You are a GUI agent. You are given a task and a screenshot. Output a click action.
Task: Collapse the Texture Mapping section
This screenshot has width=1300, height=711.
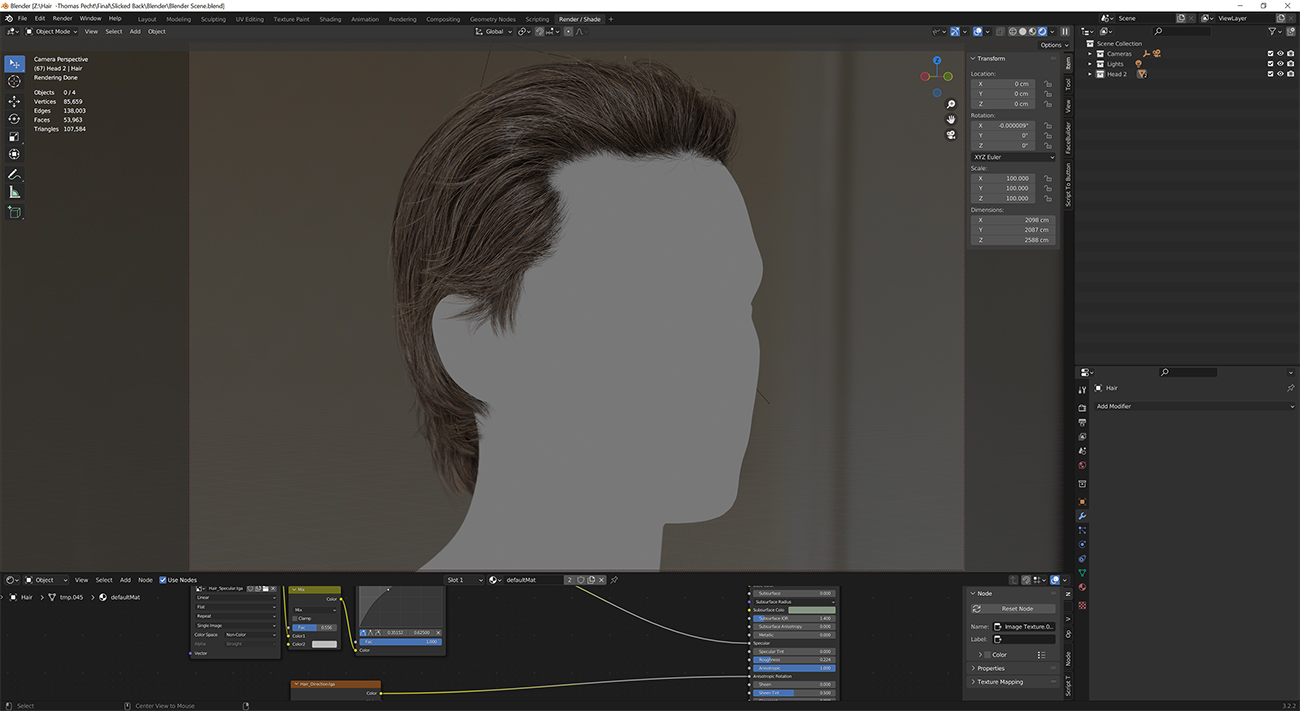[x=1000, y=681]
